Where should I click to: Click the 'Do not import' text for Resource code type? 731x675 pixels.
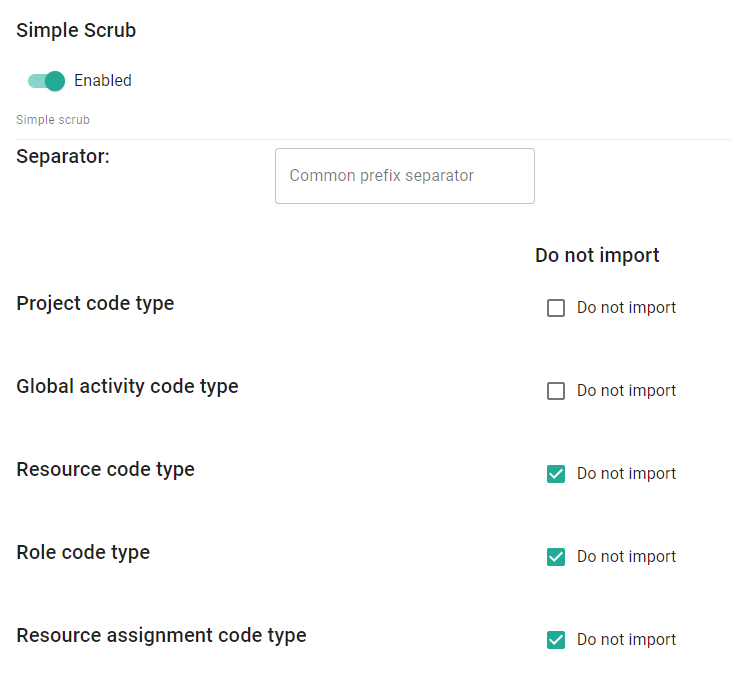626,474
